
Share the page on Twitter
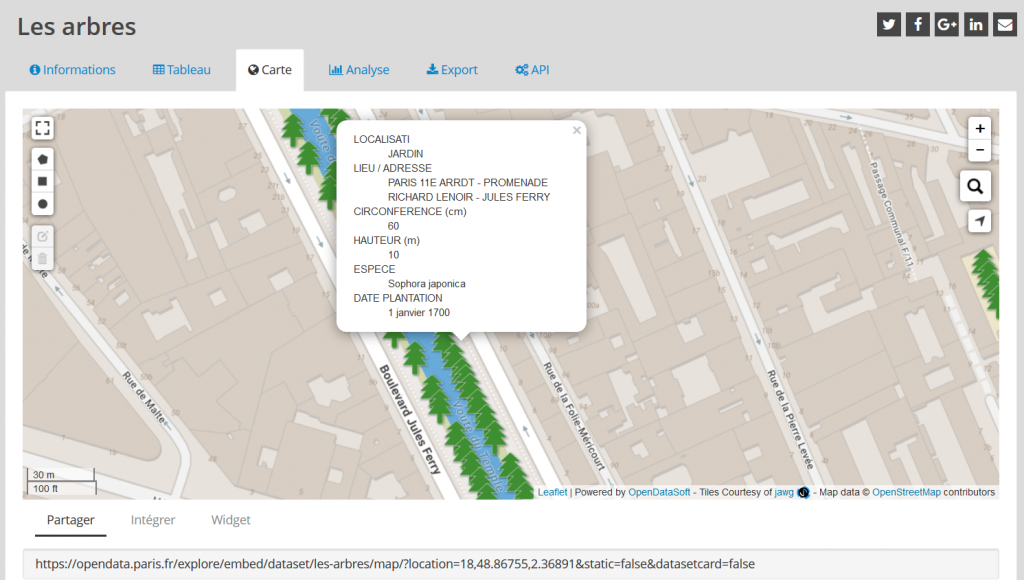888,25
